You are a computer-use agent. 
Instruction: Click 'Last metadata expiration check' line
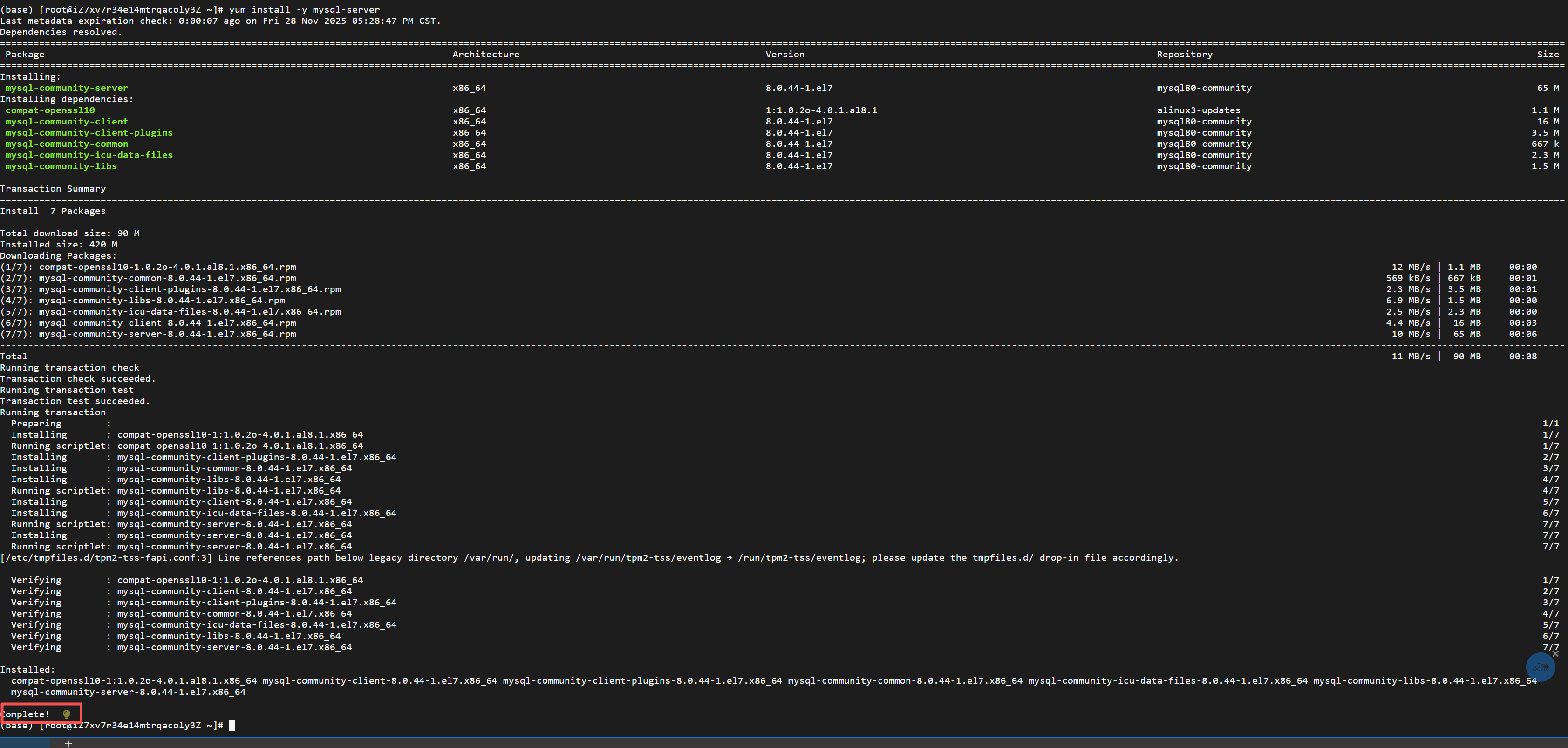point(220,21)
